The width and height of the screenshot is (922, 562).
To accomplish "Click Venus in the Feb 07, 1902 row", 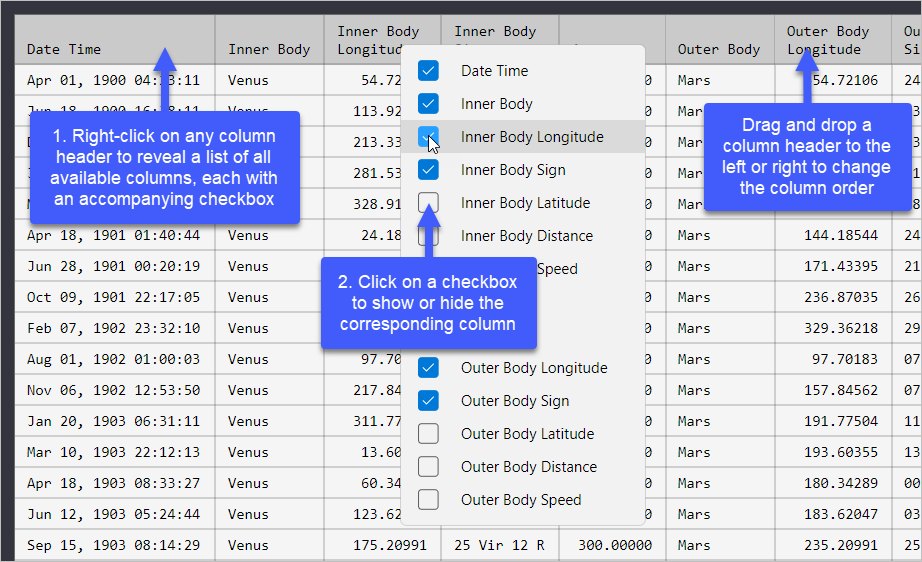I will pos(248,328).
